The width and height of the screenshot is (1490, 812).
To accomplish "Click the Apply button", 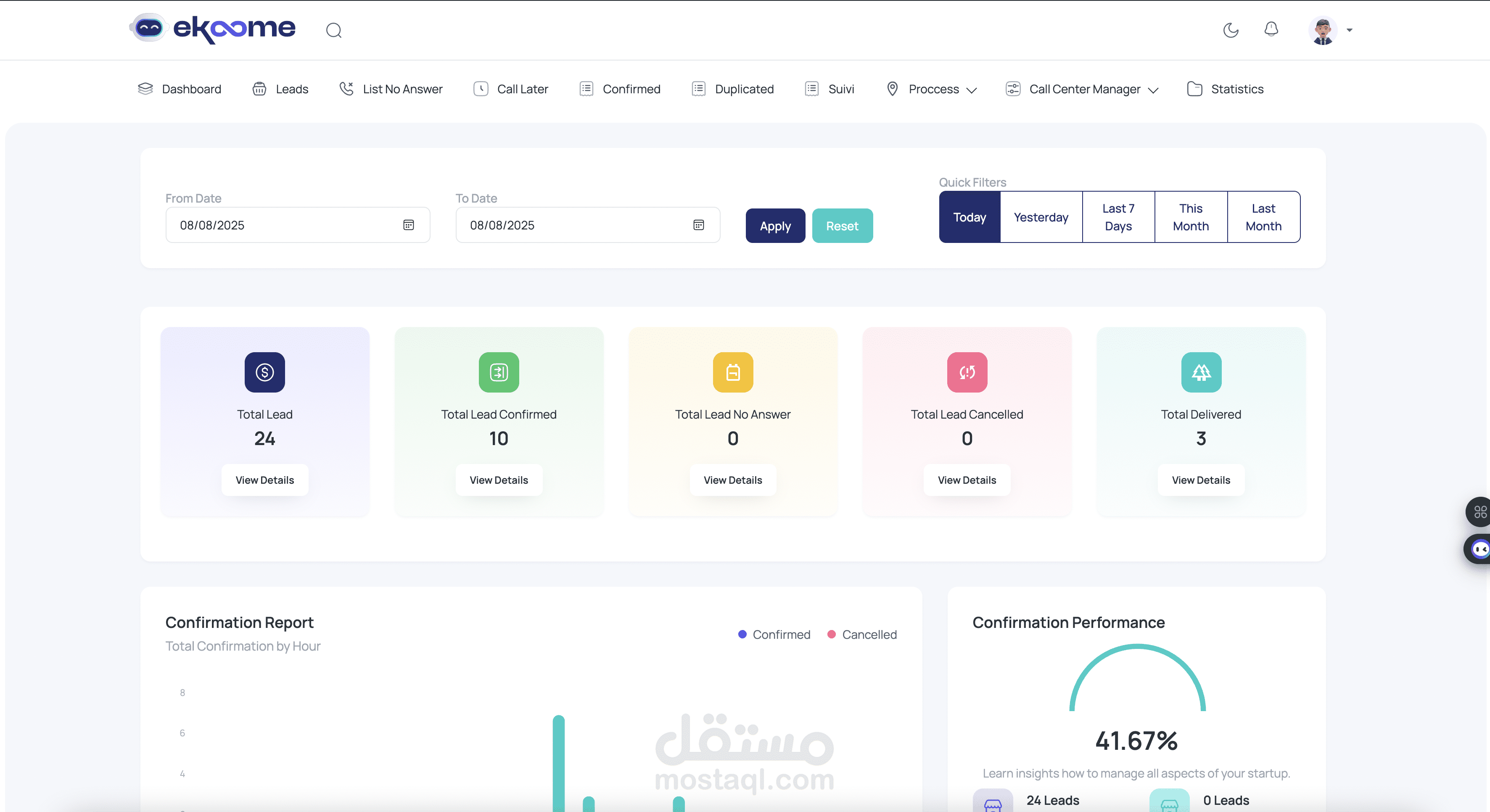I will coord(775,226).
